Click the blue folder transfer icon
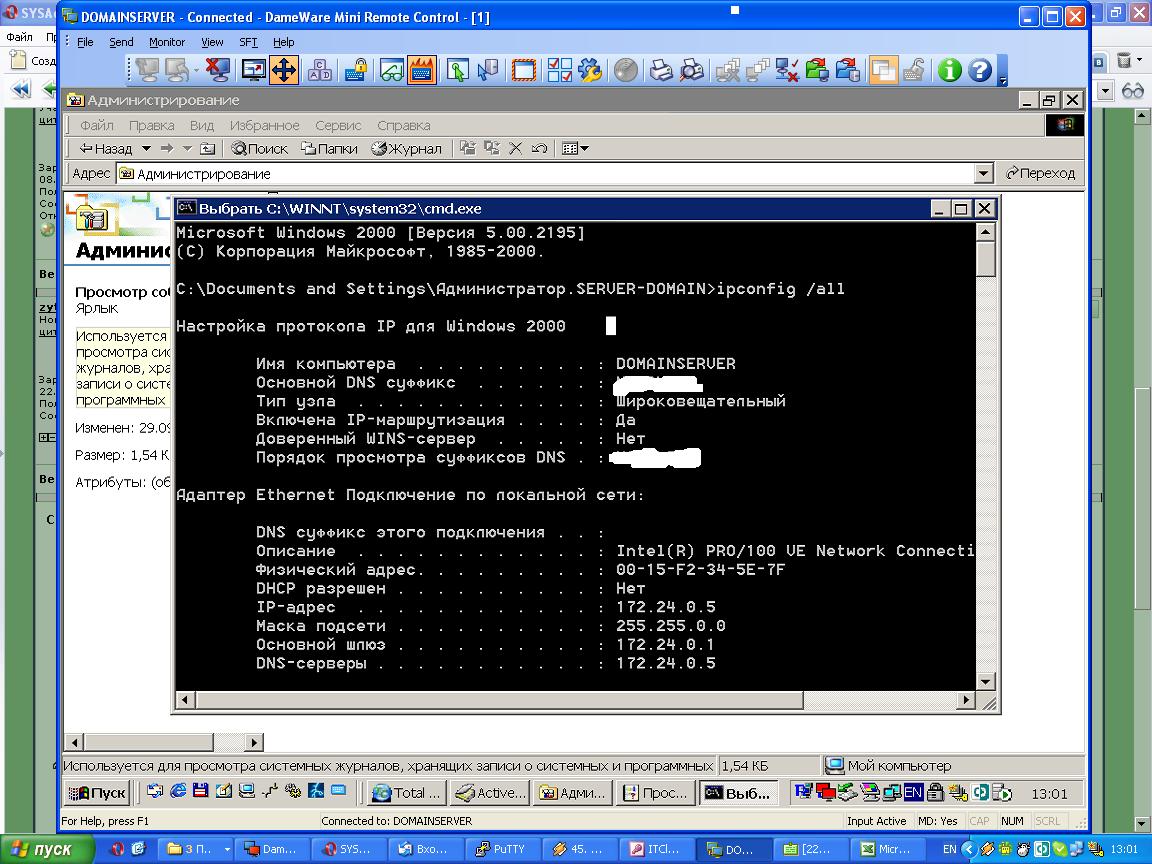 847,71
